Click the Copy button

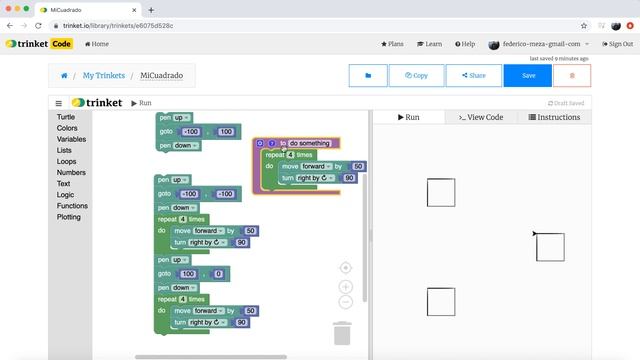(x=416, y=76)
